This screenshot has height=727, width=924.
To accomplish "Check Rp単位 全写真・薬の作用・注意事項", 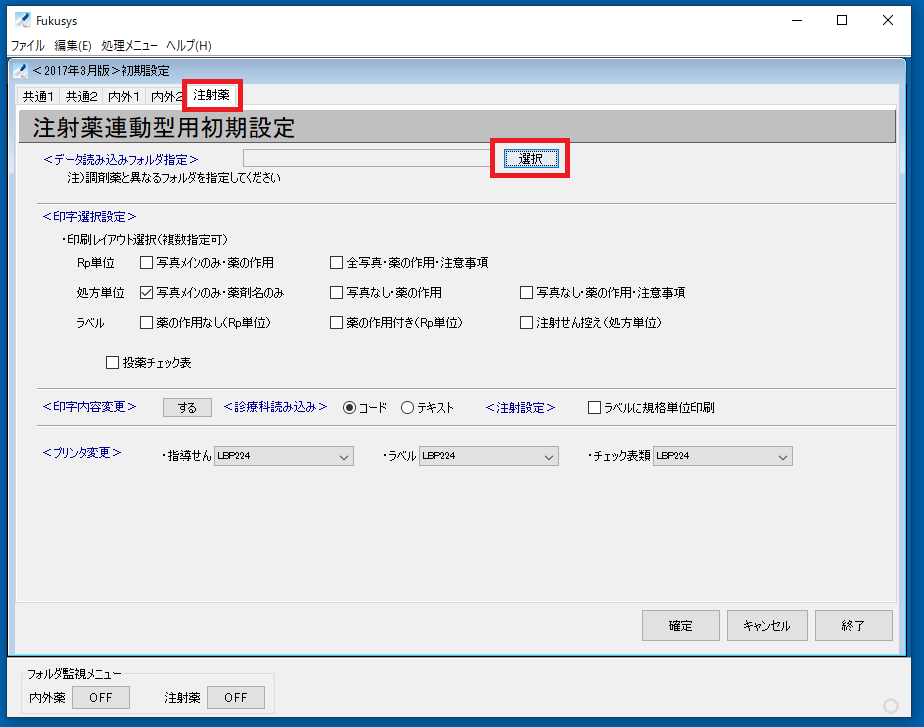I will (x=336, y=263).
